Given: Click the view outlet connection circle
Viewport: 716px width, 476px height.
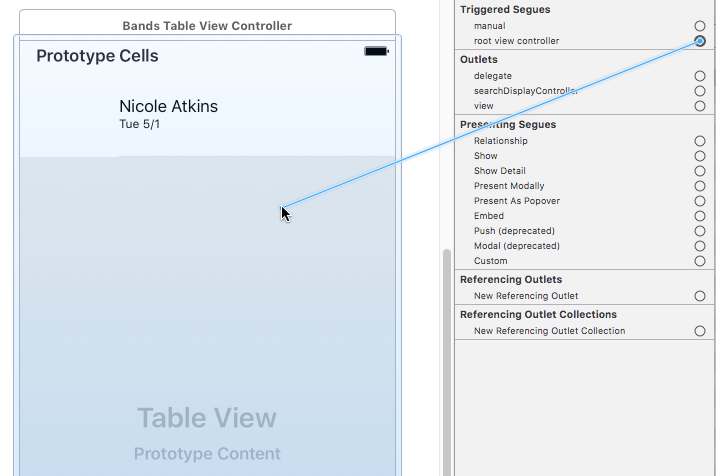Looking at the screenshot, I should pos(700,106).
